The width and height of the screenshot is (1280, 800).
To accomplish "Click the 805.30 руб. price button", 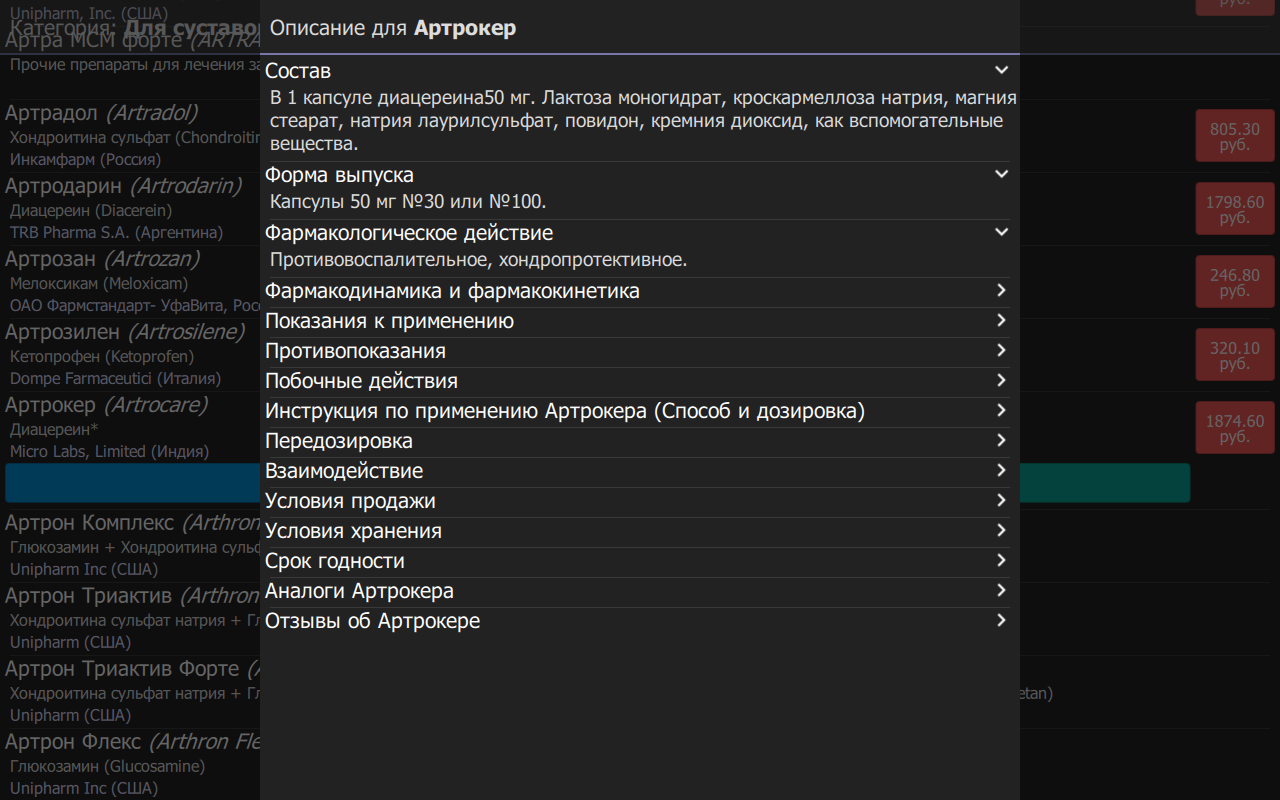I will click(1235, 137).
